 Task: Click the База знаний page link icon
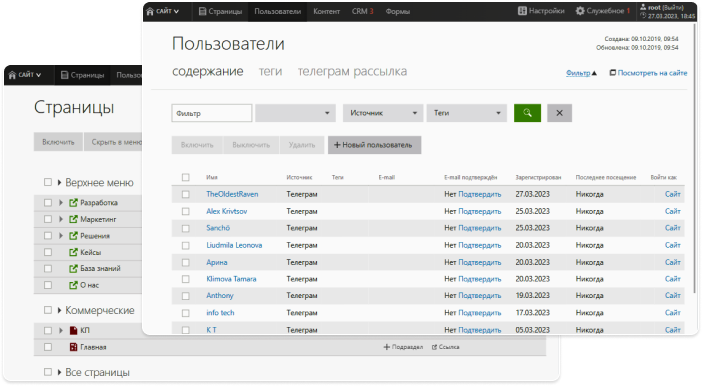(73, 269)
